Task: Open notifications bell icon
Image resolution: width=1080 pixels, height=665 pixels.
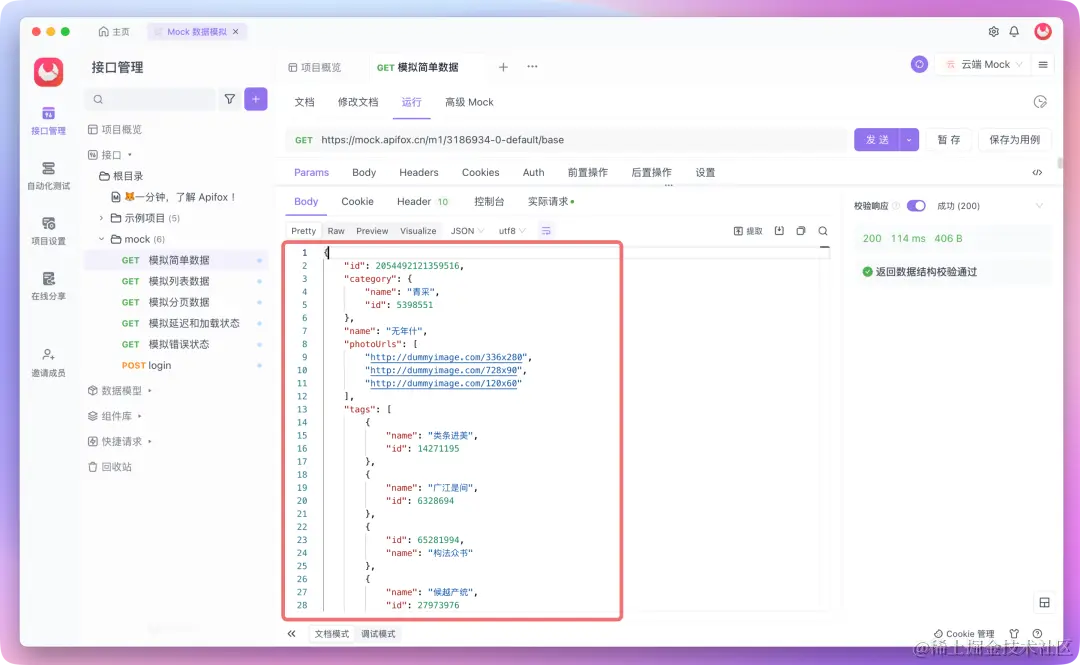Action: [x=1014, y=32]
